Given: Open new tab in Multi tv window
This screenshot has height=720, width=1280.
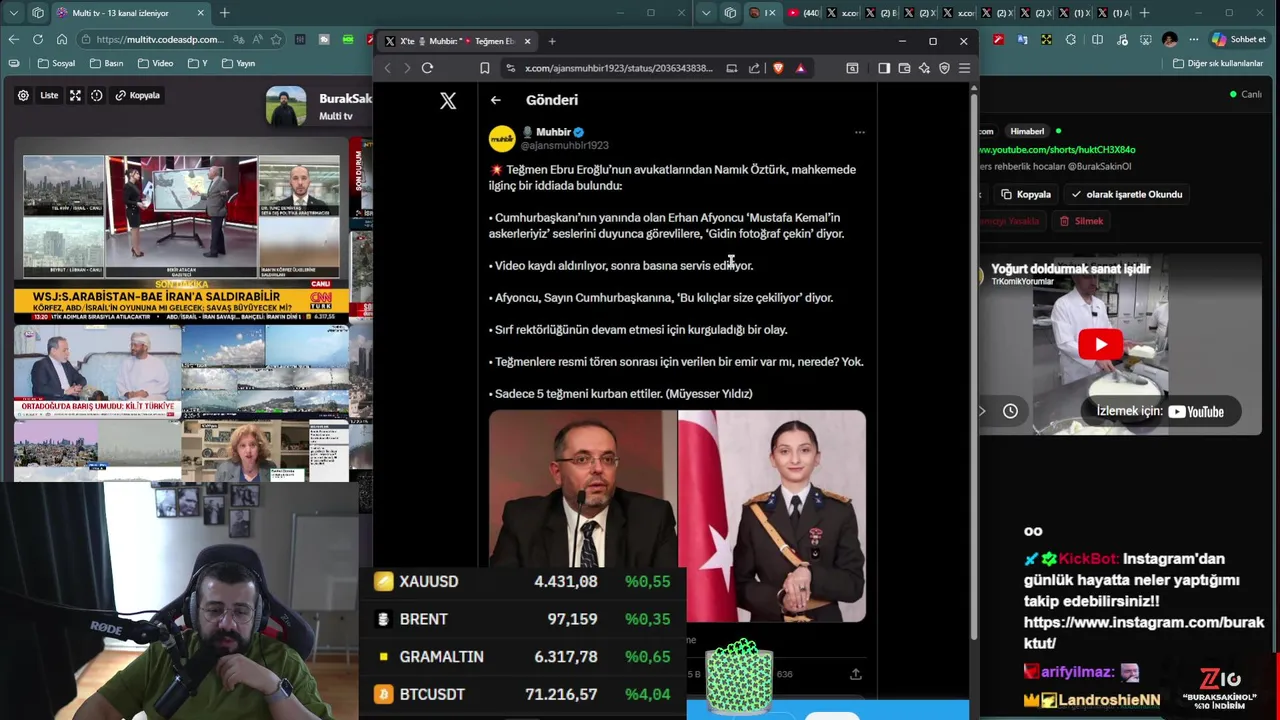Looking at the screenshot, I should pyautogui.click(x=225, y=13).
